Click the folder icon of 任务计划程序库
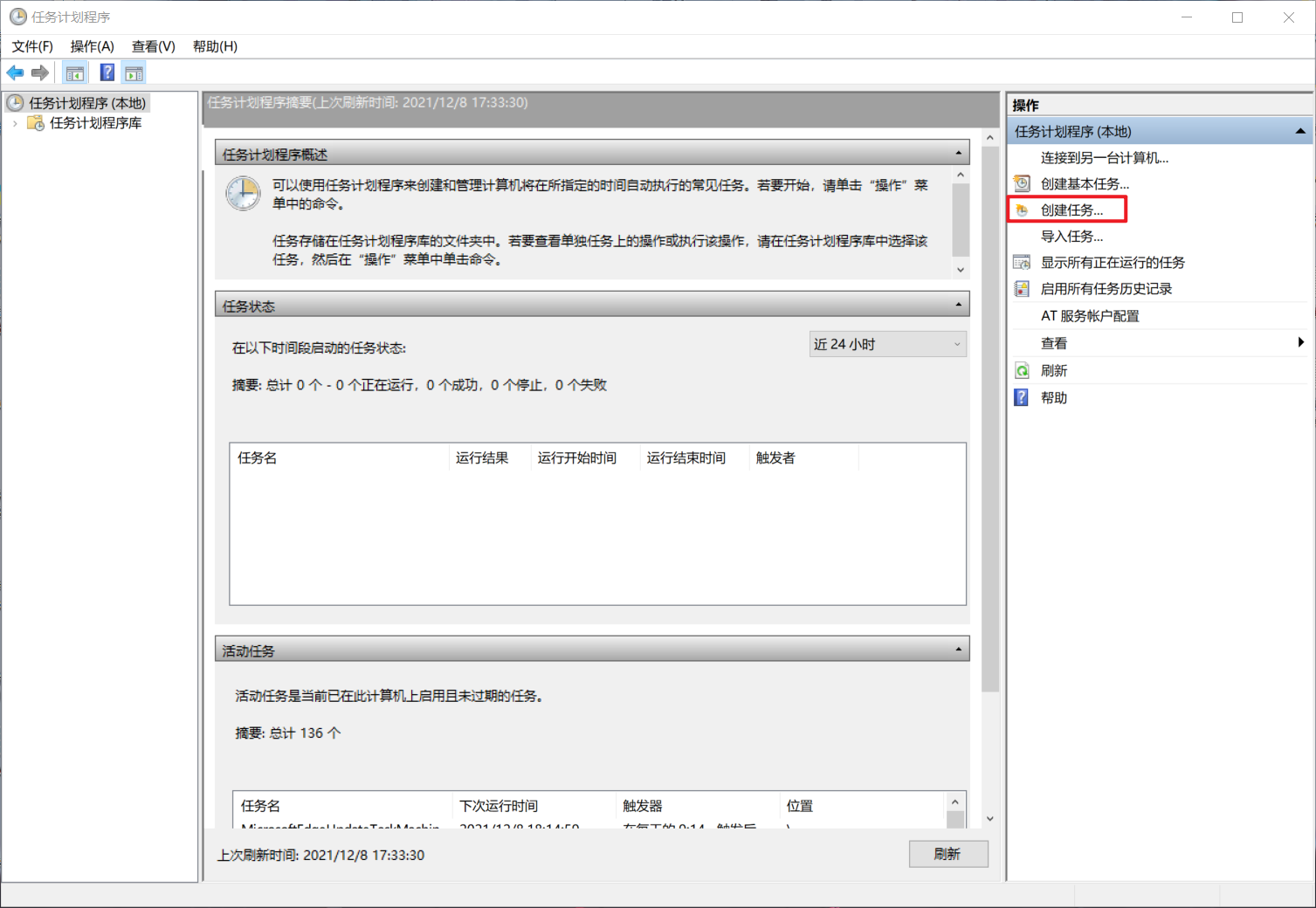Image resolution: width=1316 pixels, height=908 pixels. click(x=36, y=123)
